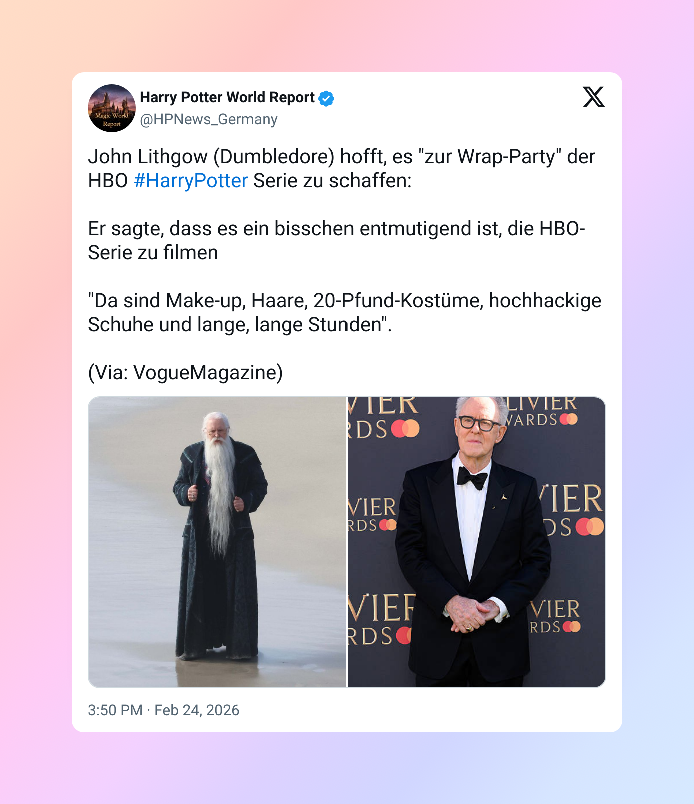Screen dimensions: 694x804
Task: Click the John Lithgow name in tweet
Action: click(147, 156)
